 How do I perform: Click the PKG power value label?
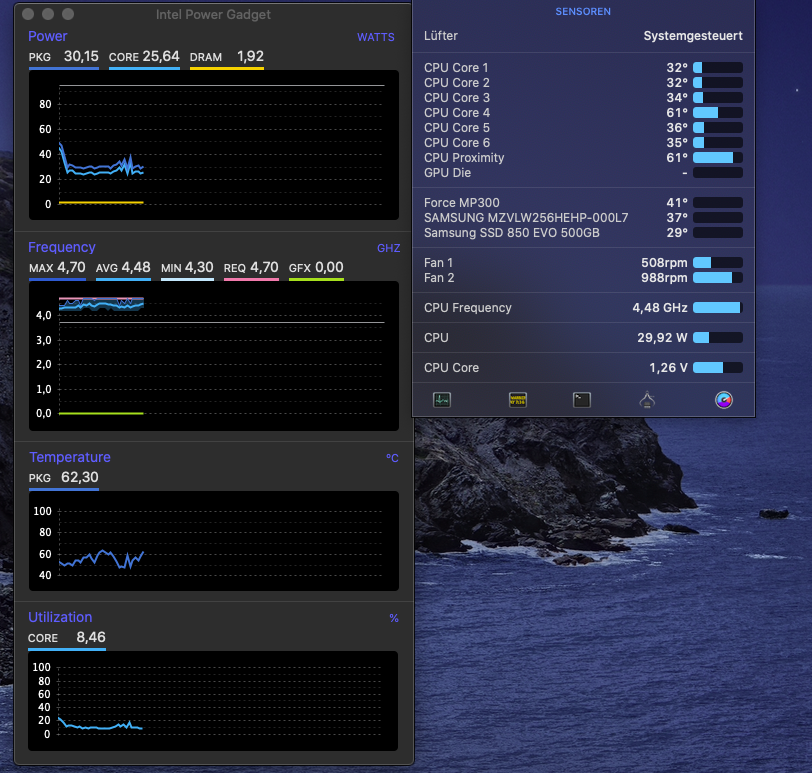pyautogui.click(x=81, y=57)
